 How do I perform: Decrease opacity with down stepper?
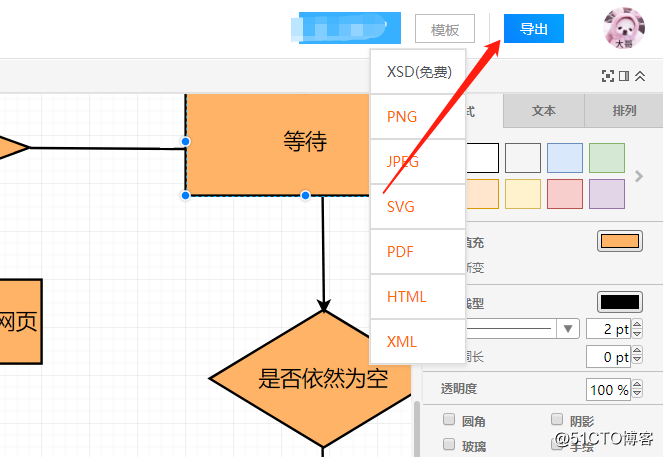tap(637, 394)
